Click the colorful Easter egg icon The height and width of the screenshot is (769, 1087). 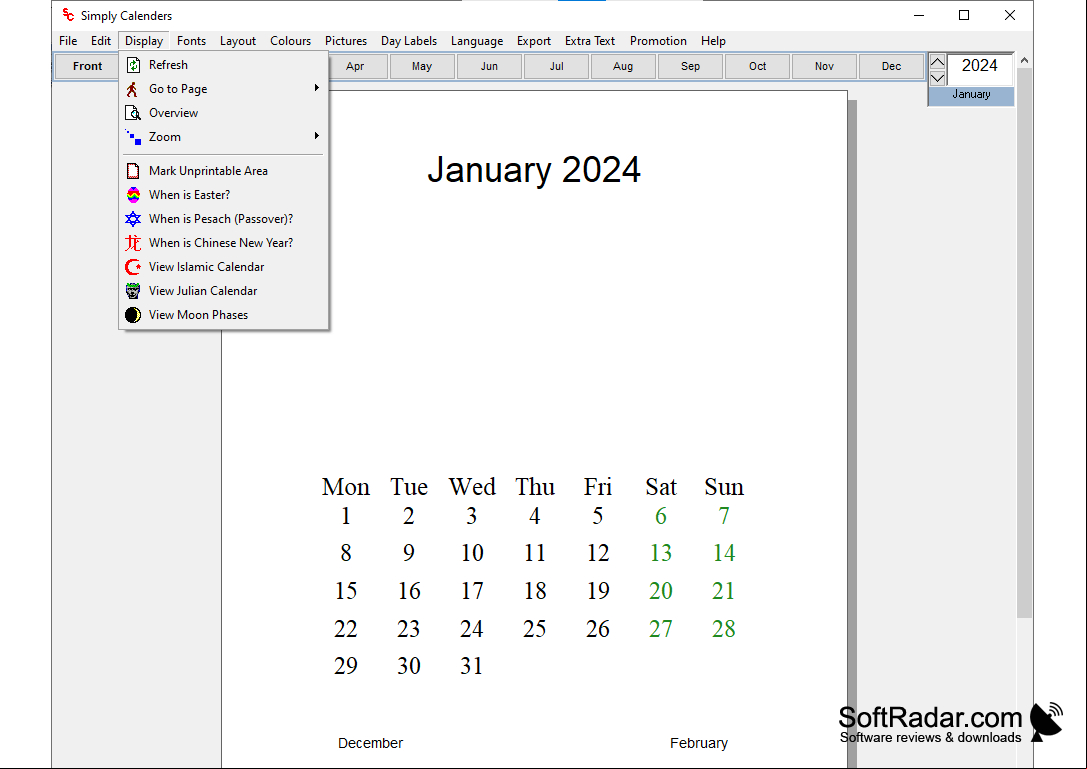133,196
